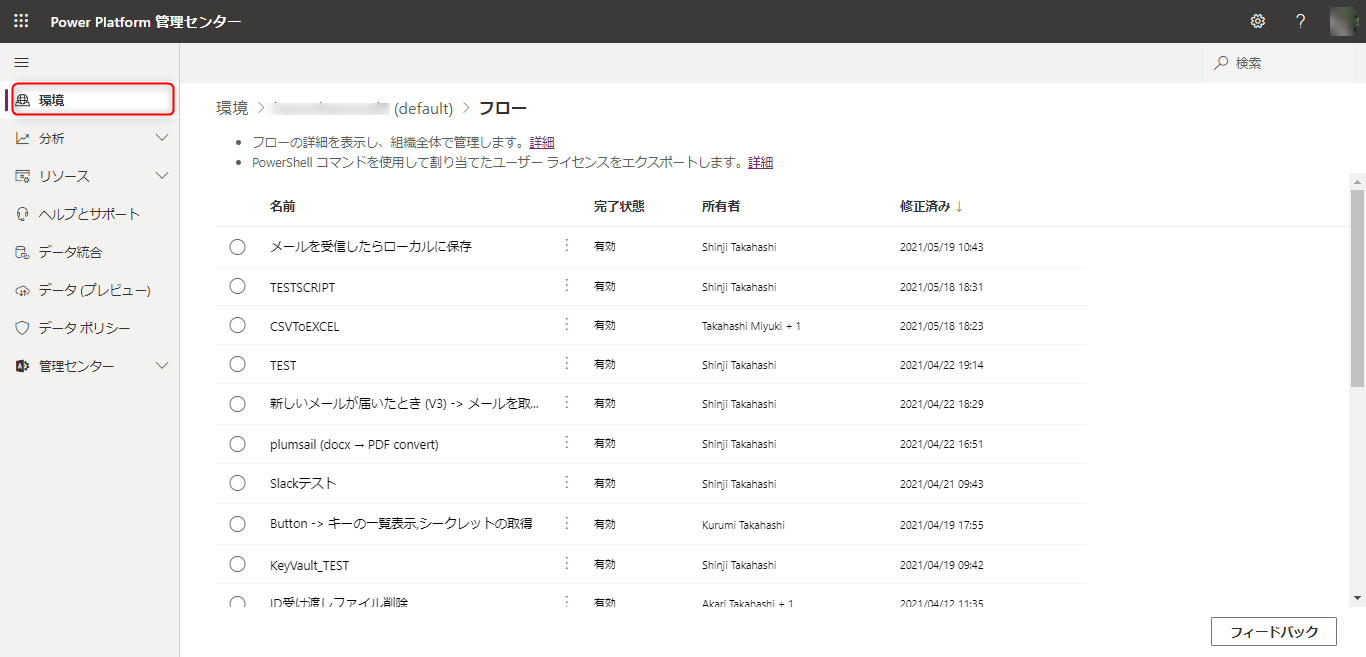Click the search magnifier icon
This screenshot has height=657, width=1366.
[1221, 63]
